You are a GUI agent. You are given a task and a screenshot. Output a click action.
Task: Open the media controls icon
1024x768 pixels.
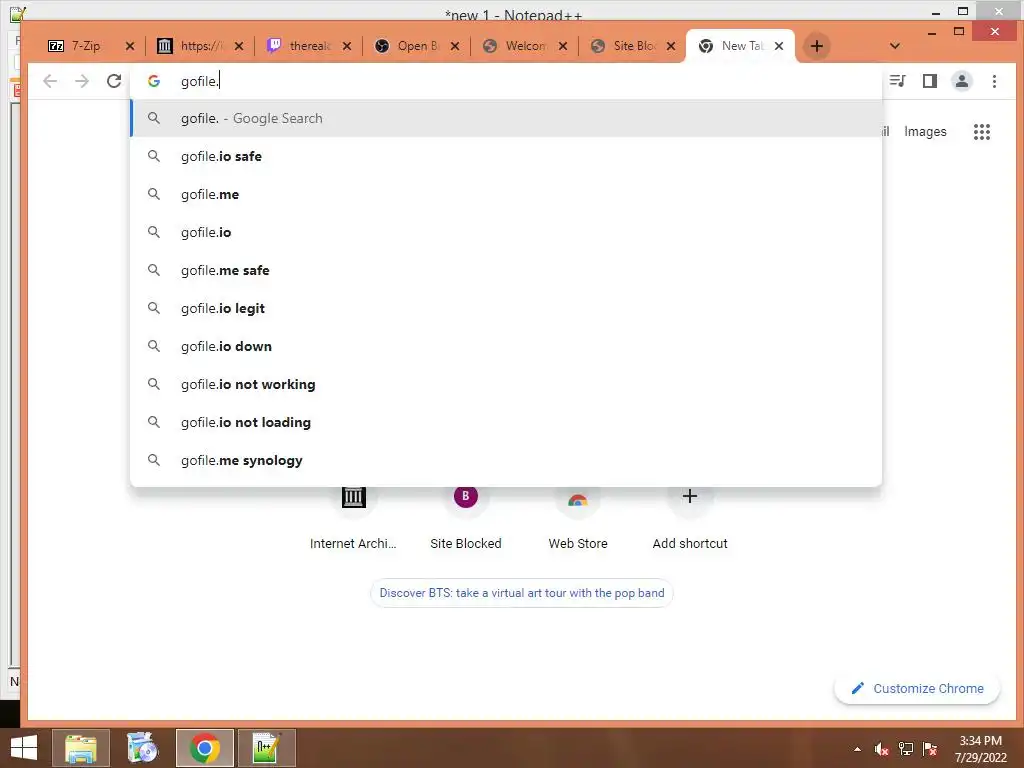coord(897,81)
